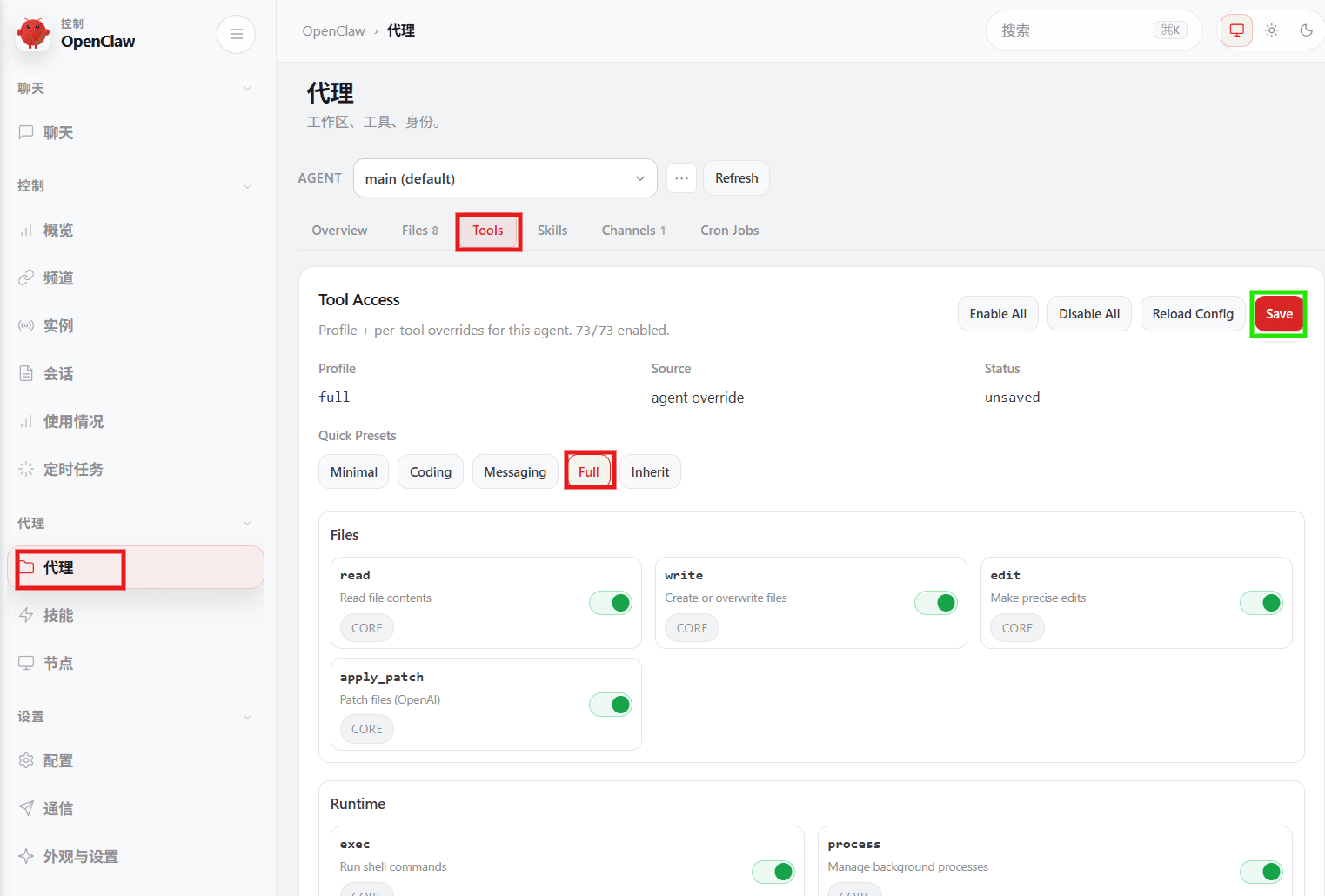Open 频道 link icon in sidebar
1325x896 pixels.
click(x=26, y=277)
